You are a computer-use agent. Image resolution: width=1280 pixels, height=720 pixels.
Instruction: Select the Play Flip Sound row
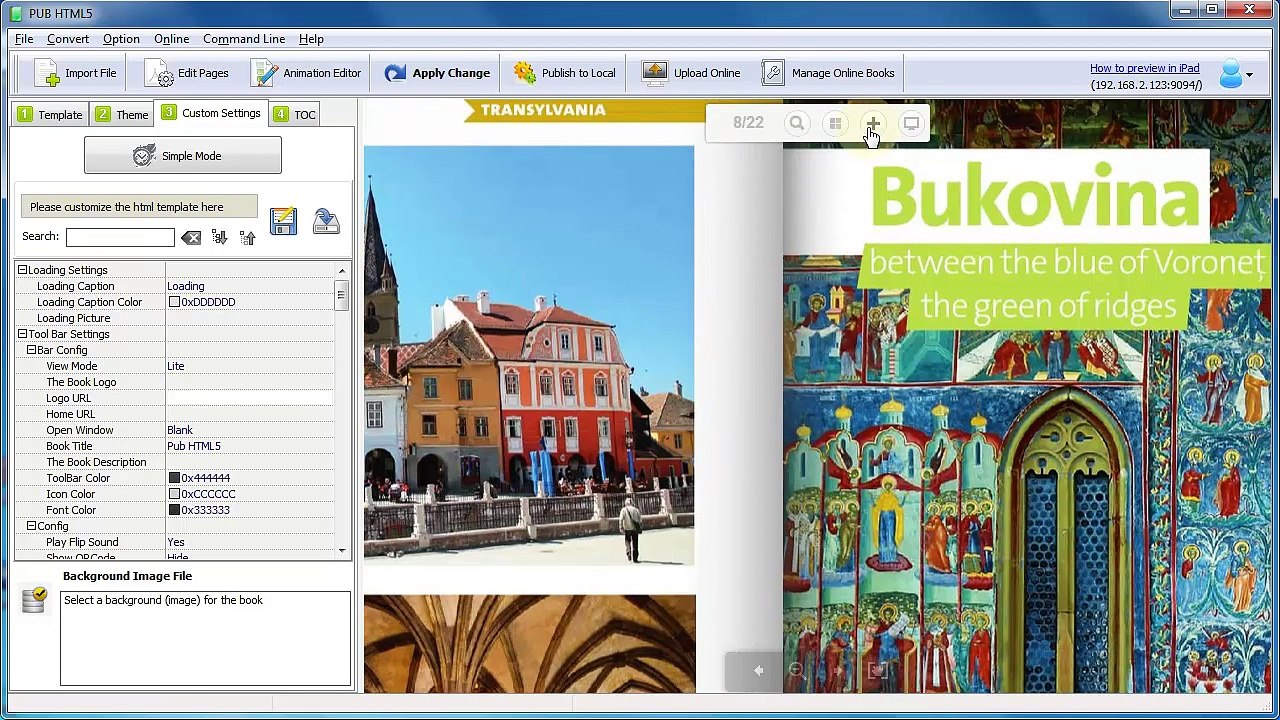point(175,542)
